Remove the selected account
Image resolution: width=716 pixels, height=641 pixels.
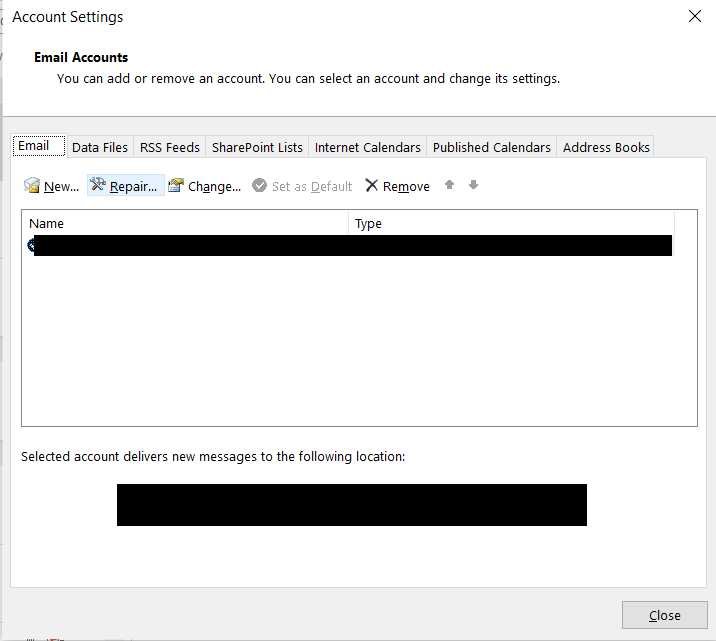tap(397, 186)
